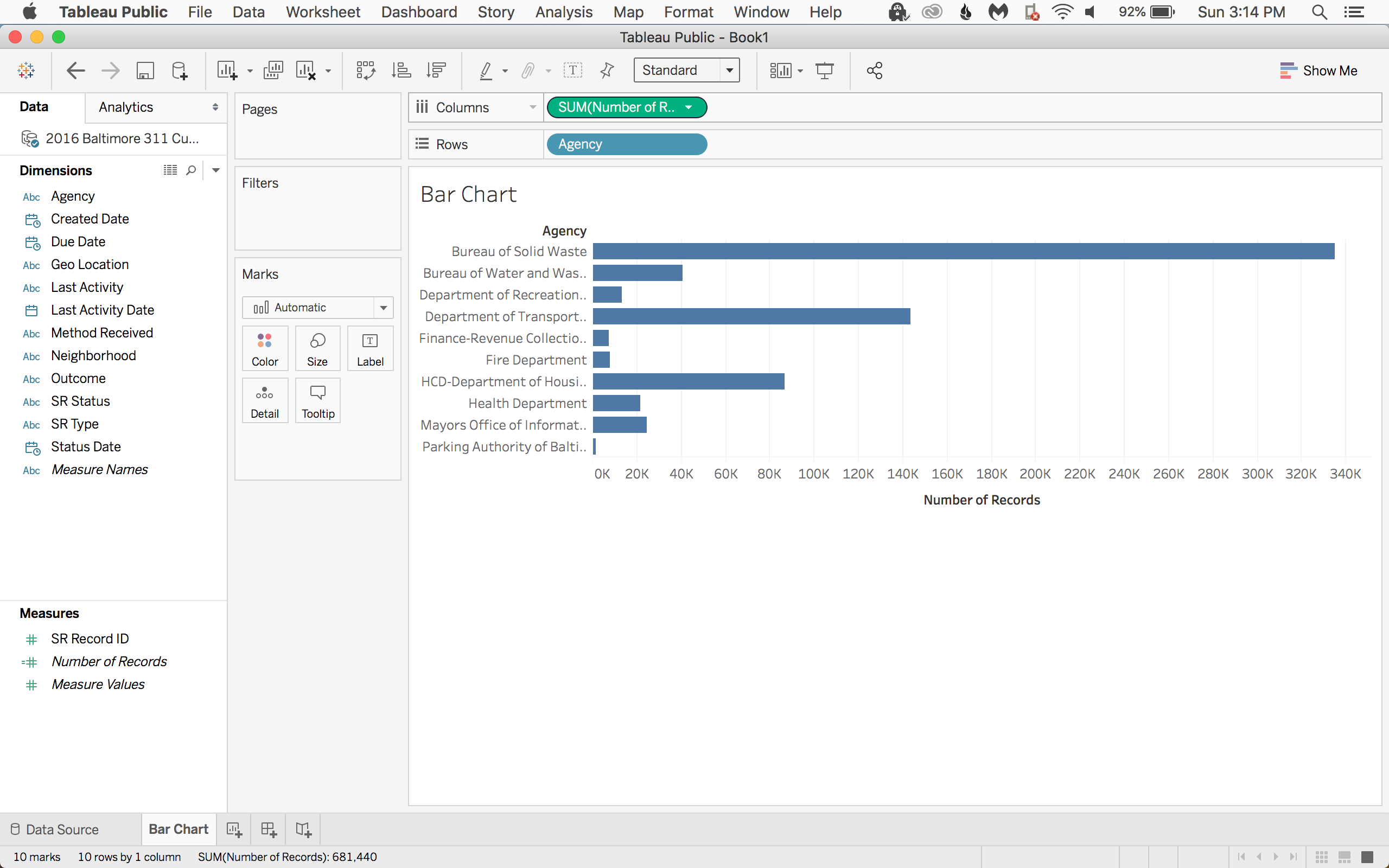This screenshot has width=1389, height=868.
Task: Clear sheet using toolbar icon
Action: tap(306, 71)
